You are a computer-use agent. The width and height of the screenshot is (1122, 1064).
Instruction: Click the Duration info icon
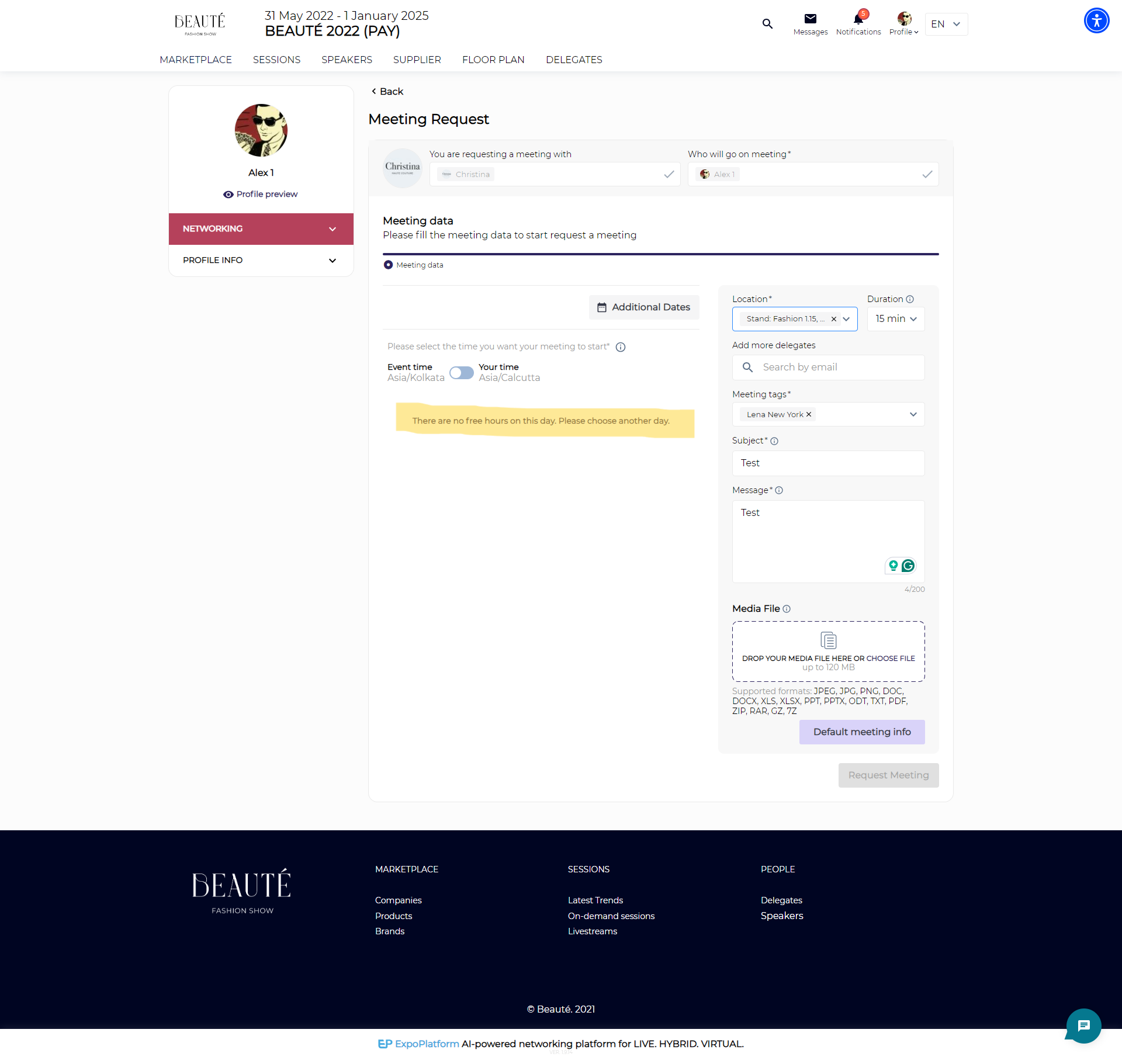910,299
